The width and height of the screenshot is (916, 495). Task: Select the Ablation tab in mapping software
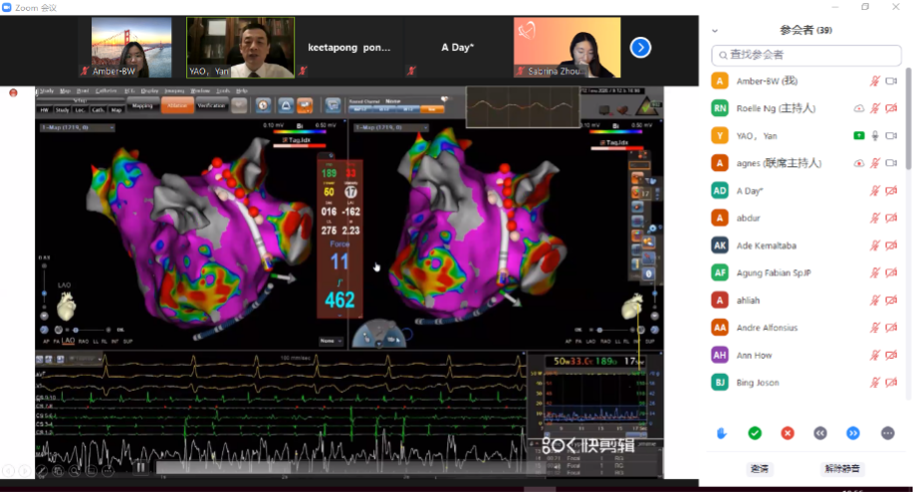point(176,106)
